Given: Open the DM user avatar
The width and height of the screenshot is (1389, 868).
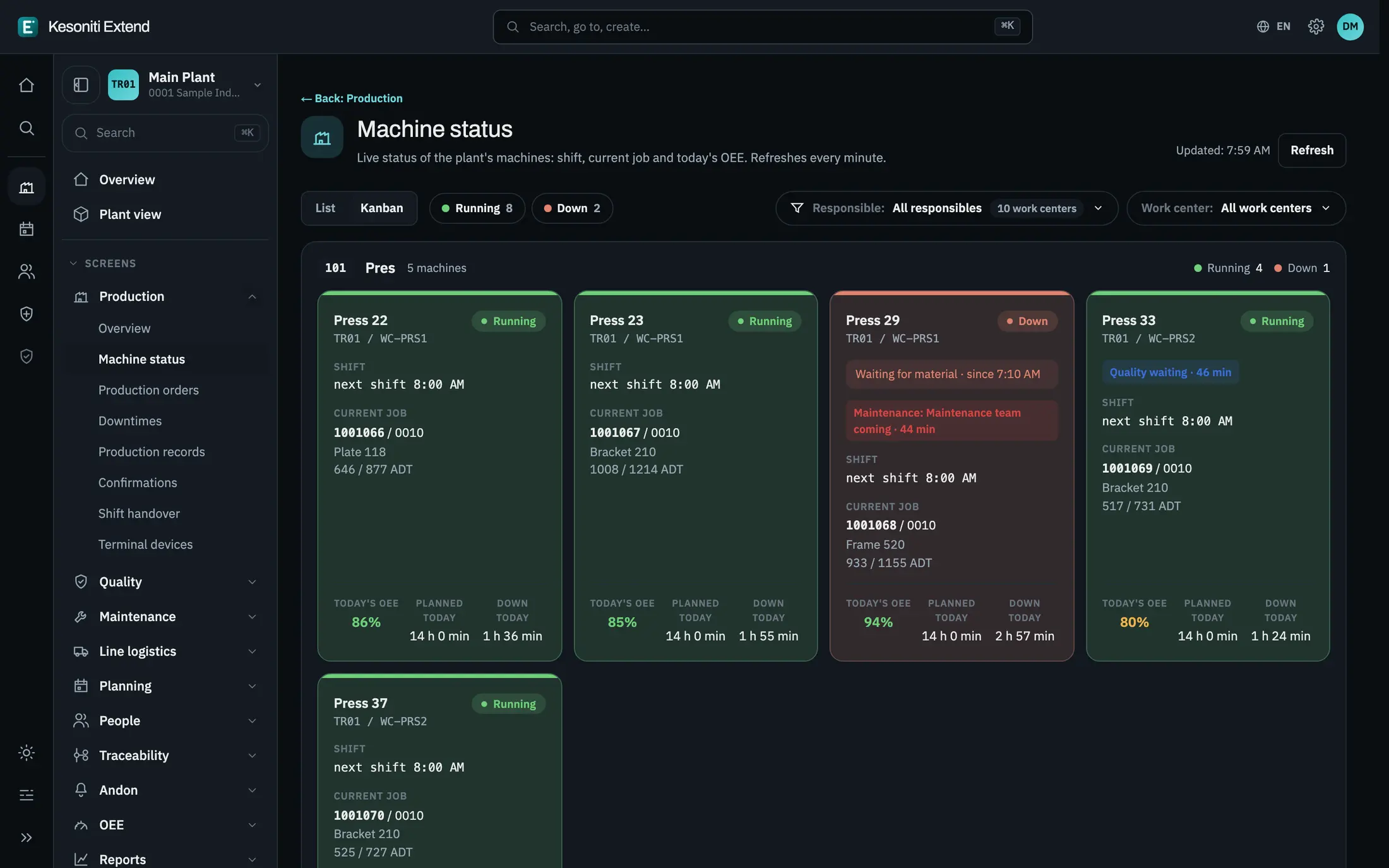Looking at the screenshot, I should (x=1350, y=27).
